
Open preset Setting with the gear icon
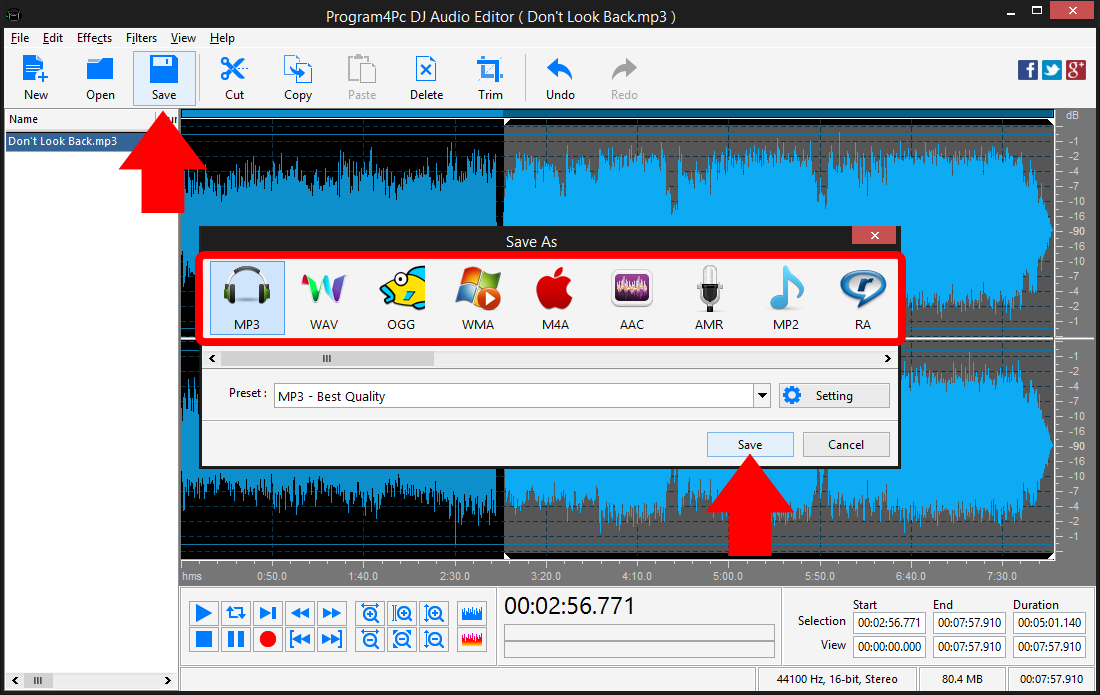834,395
